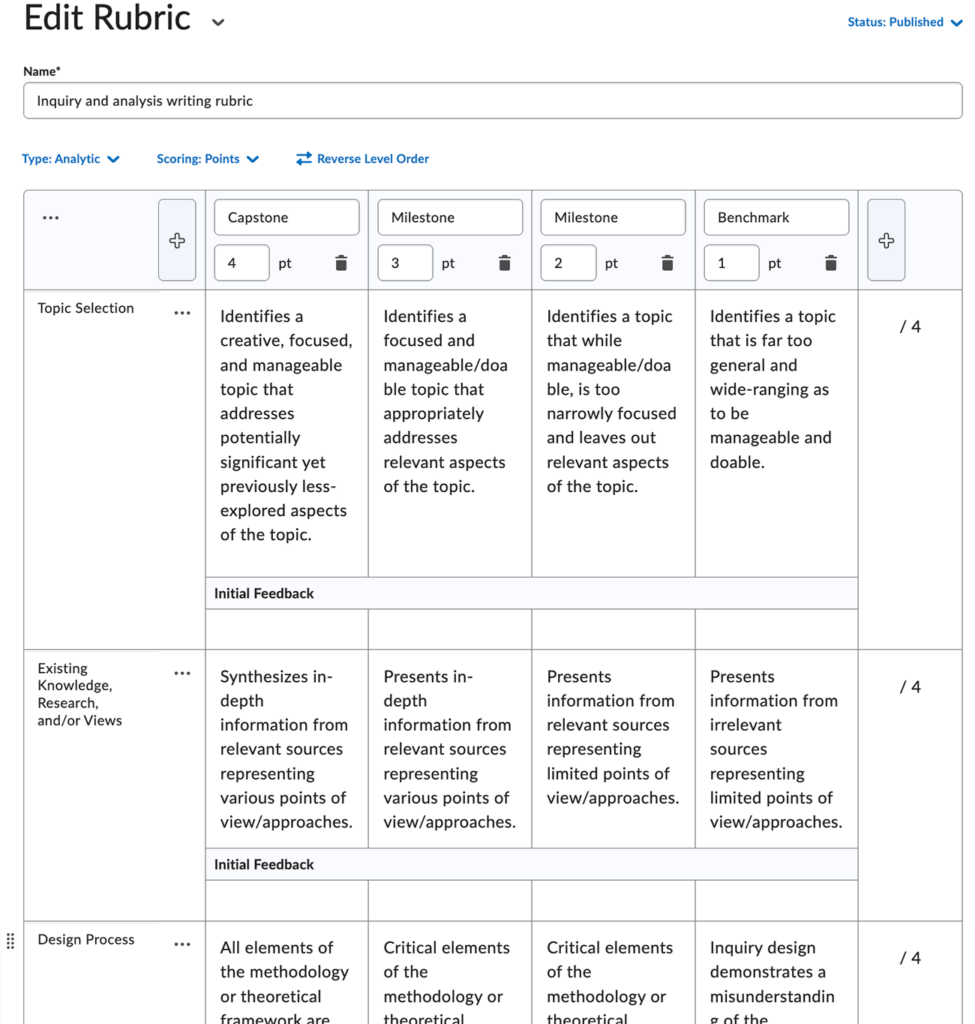Screen dimensions: 975x1024
Task: Expand the Edit Rubric title dropdown
Action: [218, 20]
